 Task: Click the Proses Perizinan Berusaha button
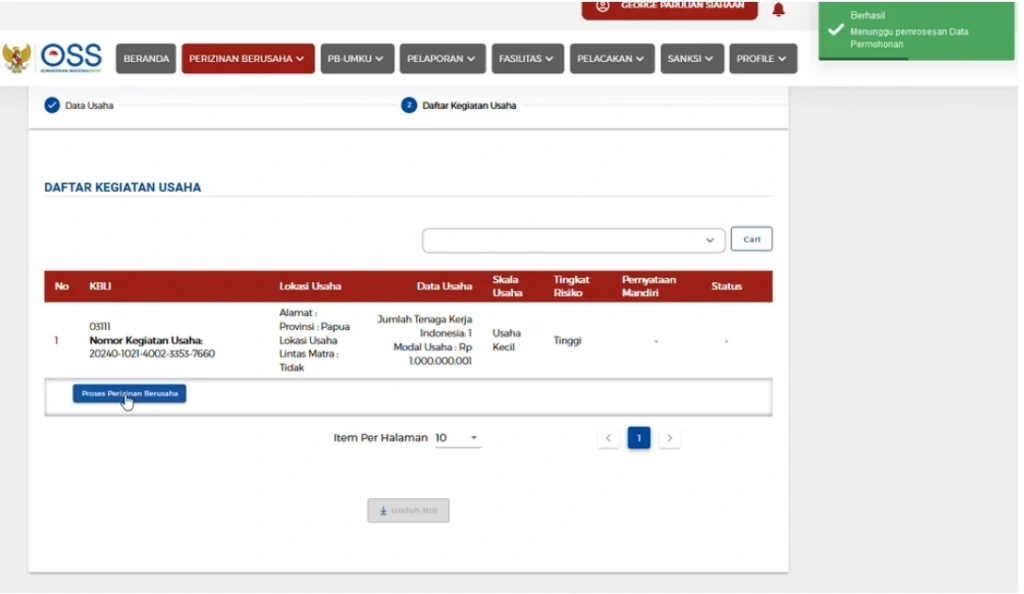pyautogui.click(x=129, y=394)
